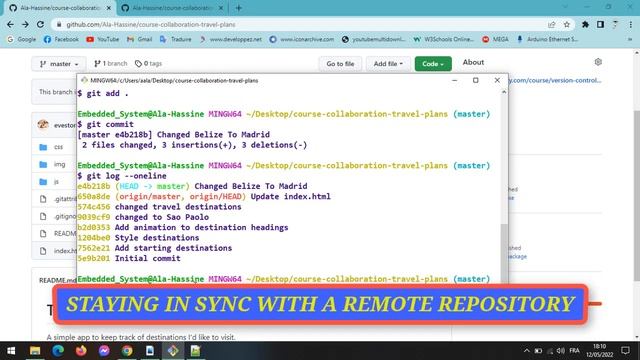Open Chrome from taskbar
This screenshot has width=640, height=360.
[127, 351]
